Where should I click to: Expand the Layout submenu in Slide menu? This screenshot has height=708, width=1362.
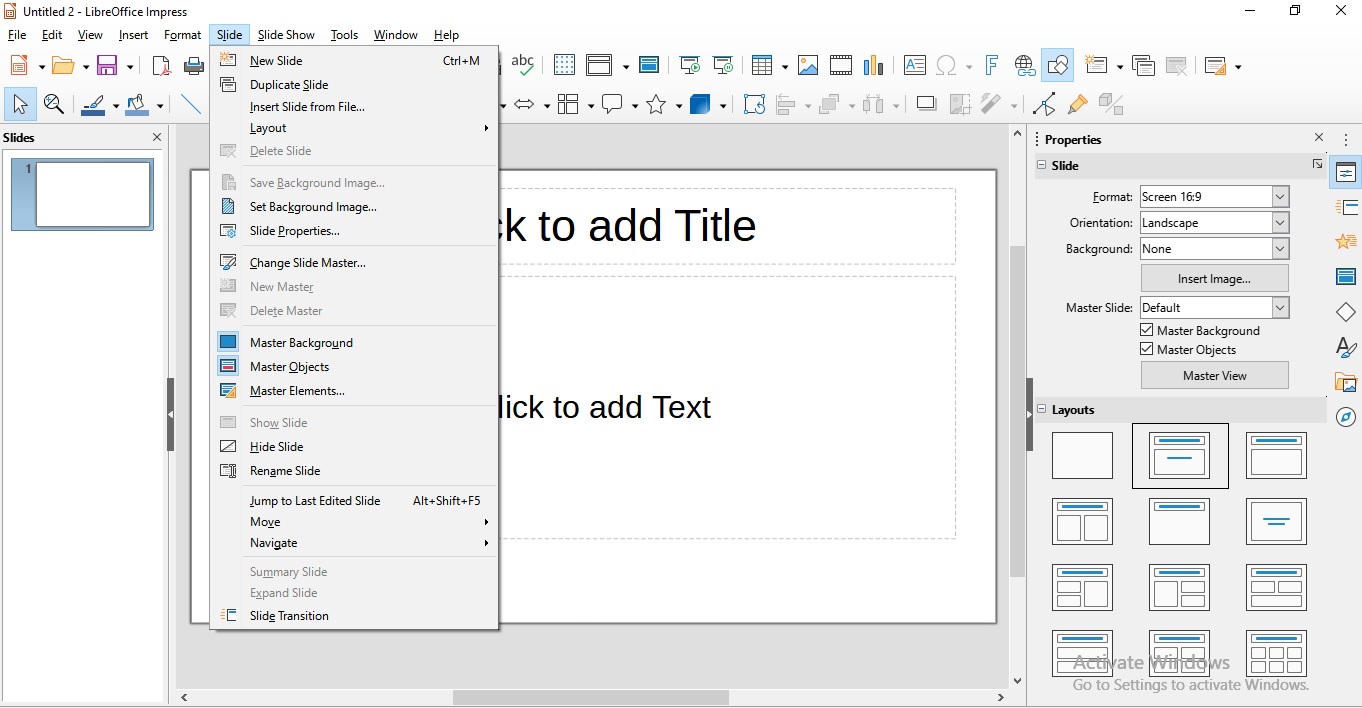(x=354, y=128)
